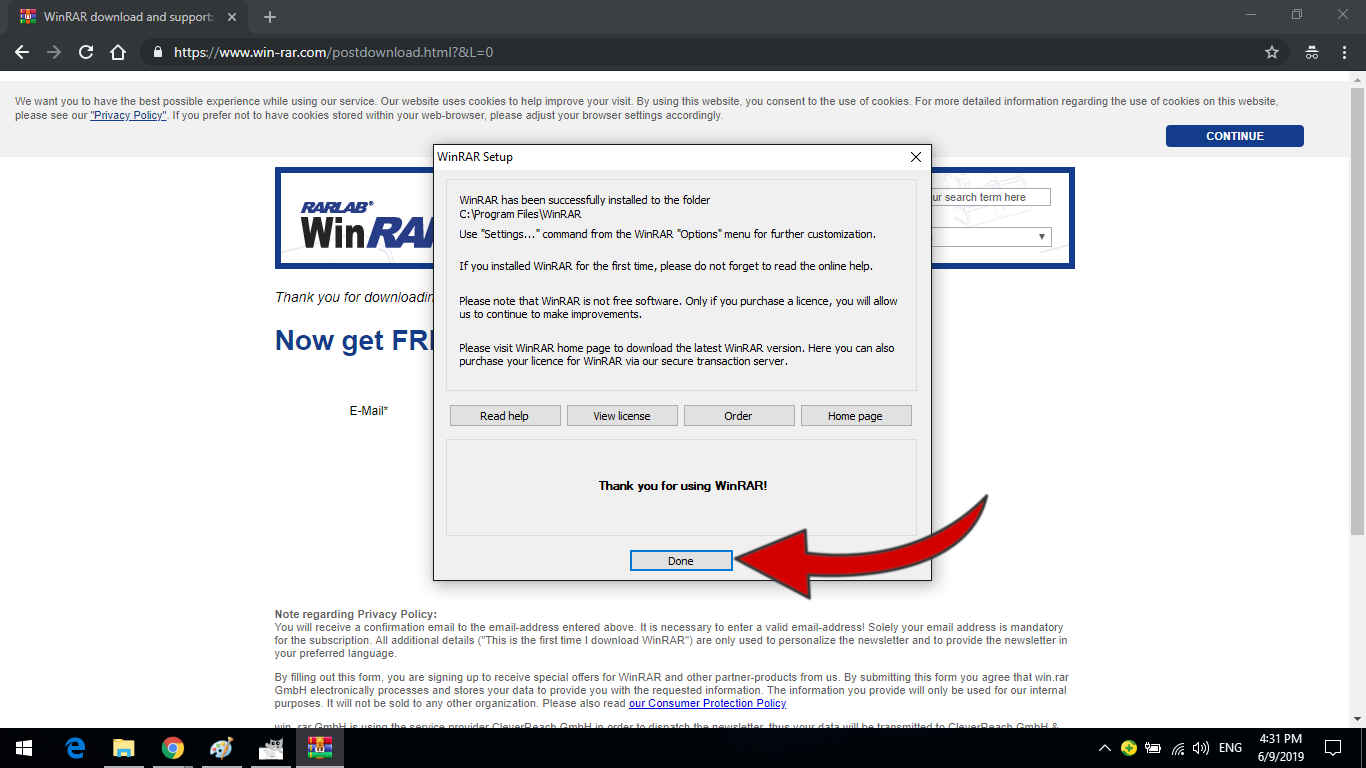
Task: Open File Explorer from taskbar
Action: pyautogui.click(x=124, y=748)
